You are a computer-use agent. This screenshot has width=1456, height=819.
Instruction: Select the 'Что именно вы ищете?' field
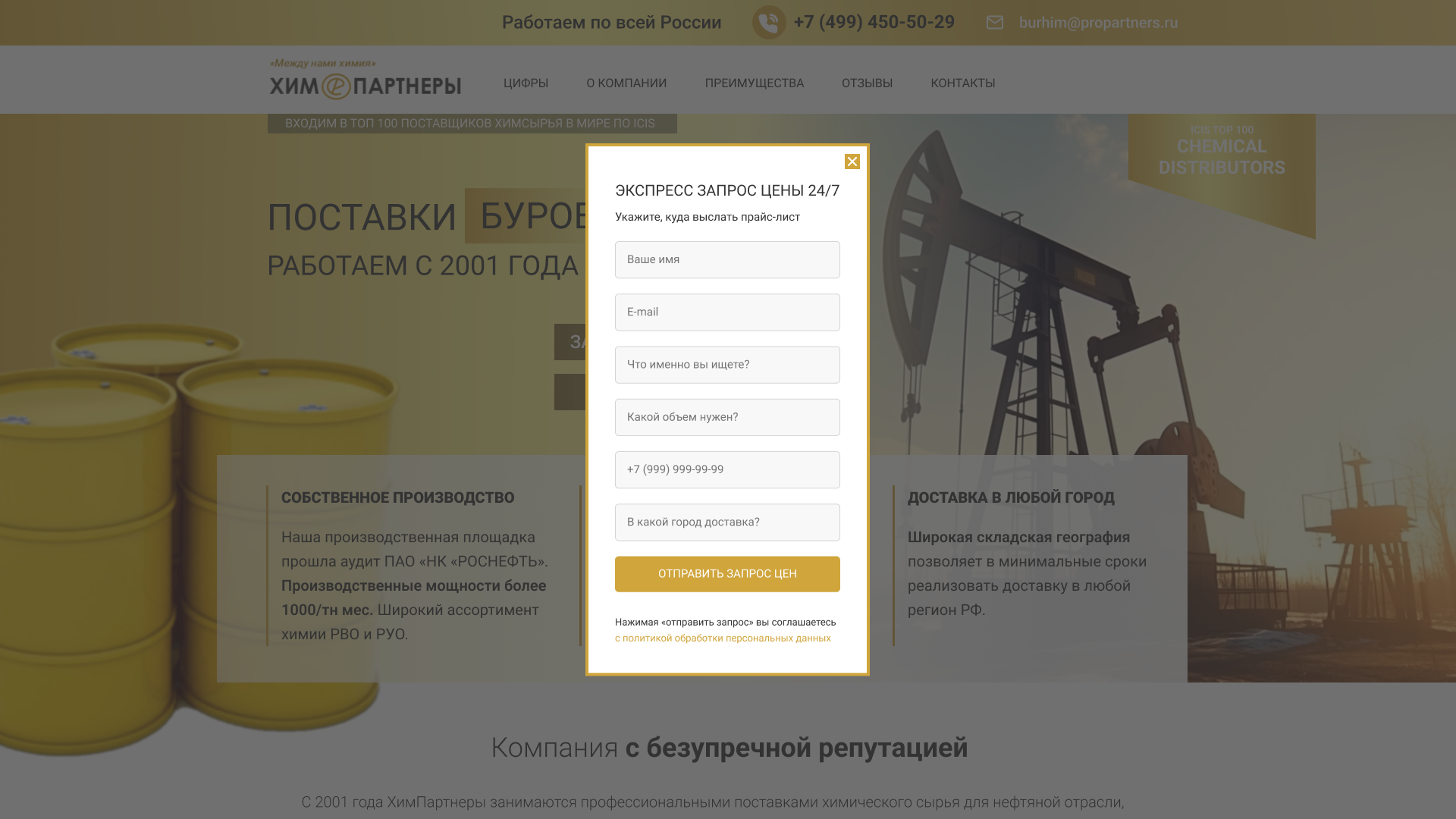(727, 365)
